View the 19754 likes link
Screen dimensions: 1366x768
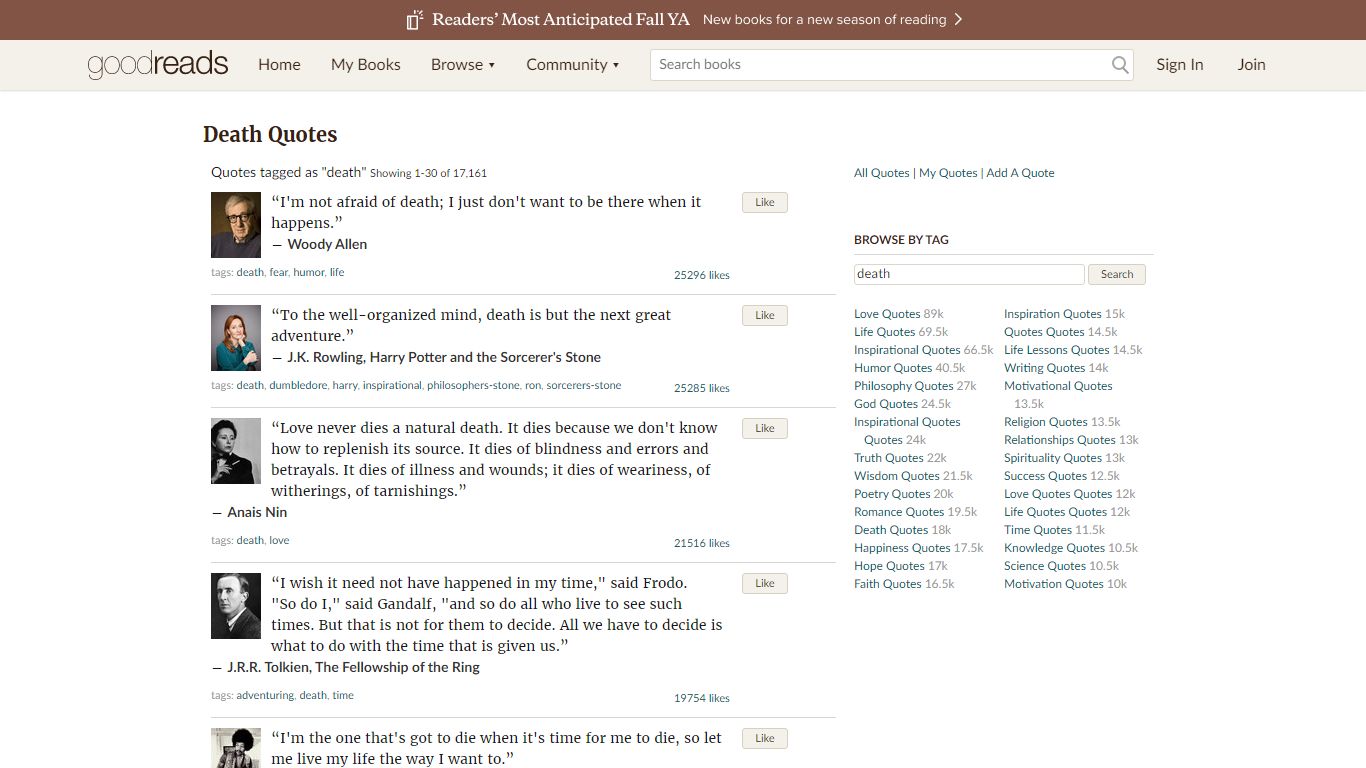(x=702, y=698)
